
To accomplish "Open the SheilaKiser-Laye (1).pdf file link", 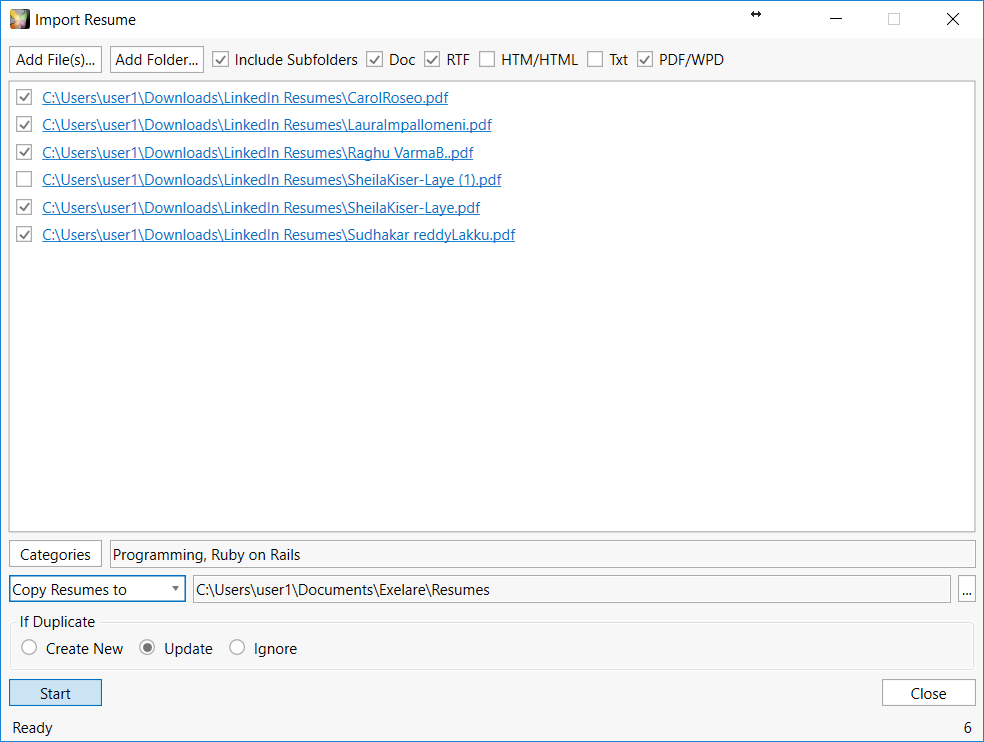I will click(x=272, y=180).
